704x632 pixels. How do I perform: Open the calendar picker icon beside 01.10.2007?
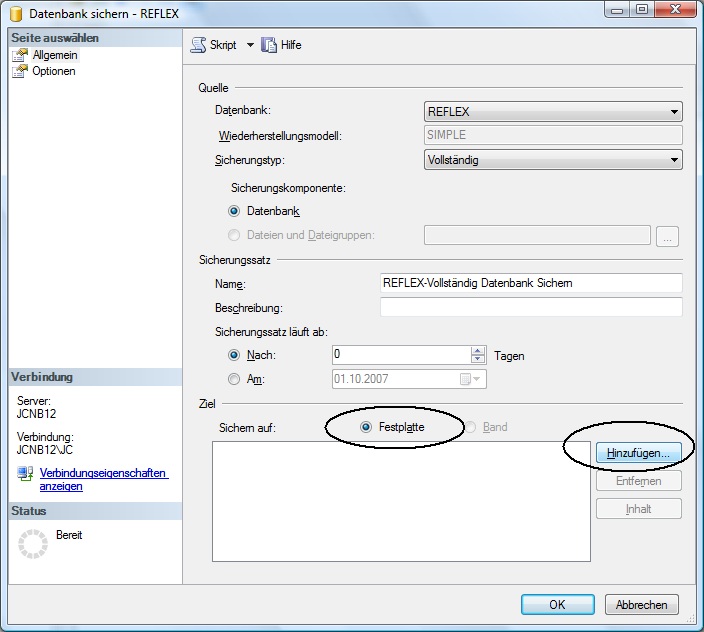tap(470, 379)
